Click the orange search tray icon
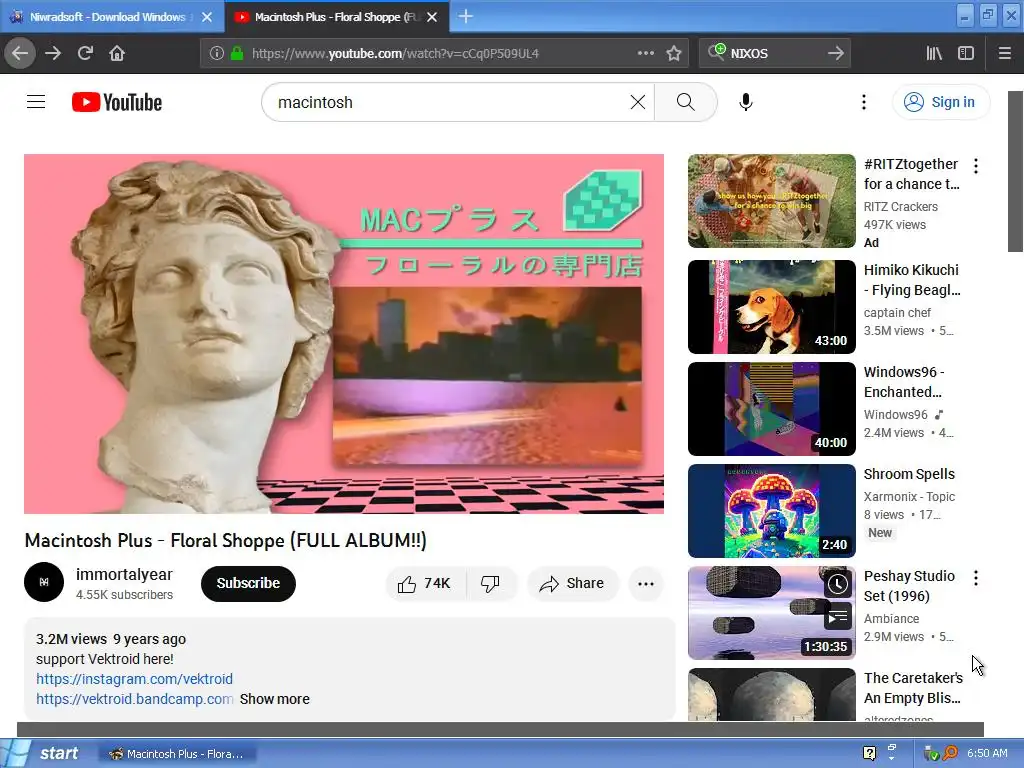This screenshot has height=768, width=1024. click(950, 754)
